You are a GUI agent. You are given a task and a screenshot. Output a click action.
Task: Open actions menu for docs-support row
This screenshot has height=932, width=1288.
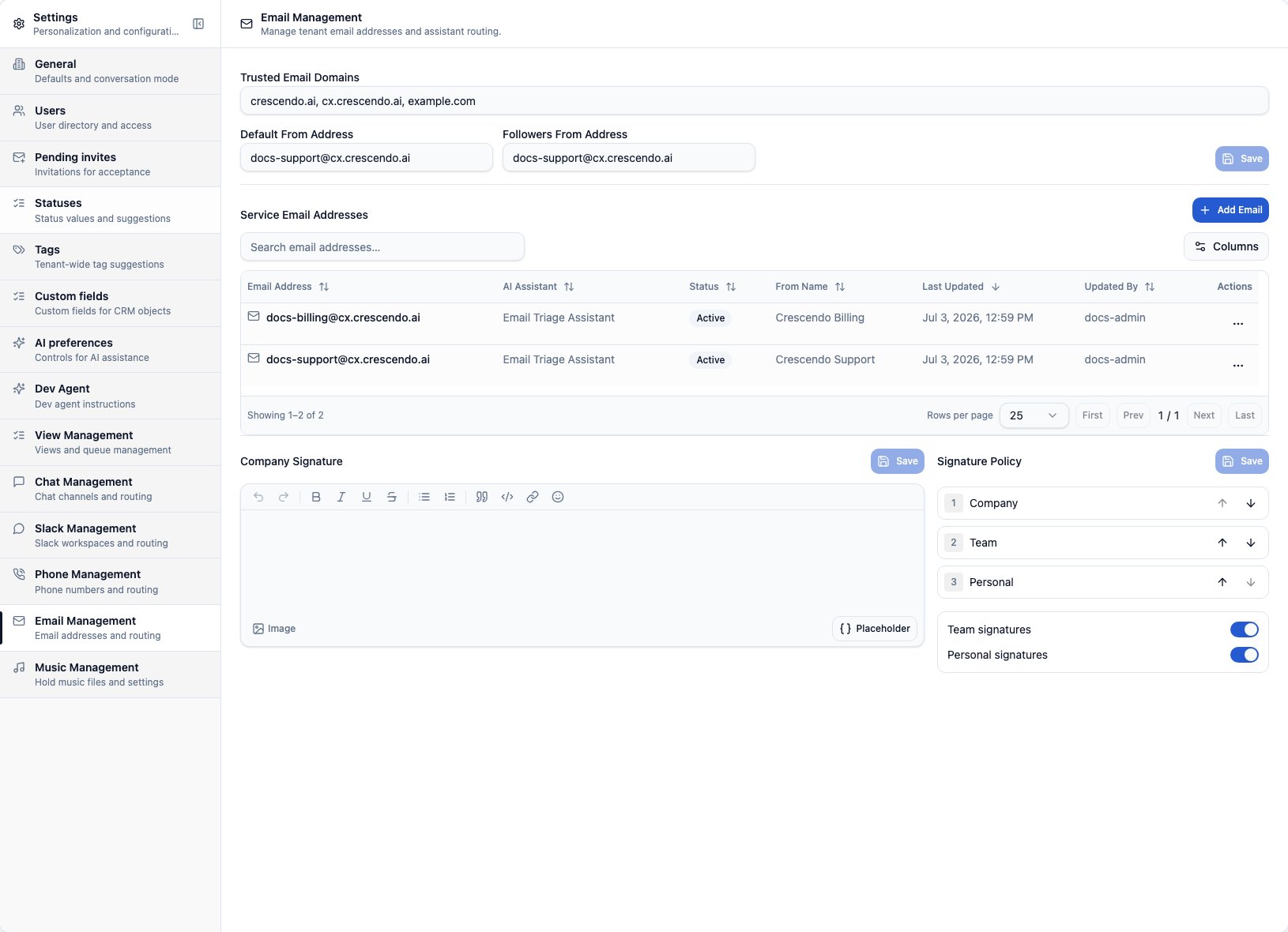(1238, 366)
